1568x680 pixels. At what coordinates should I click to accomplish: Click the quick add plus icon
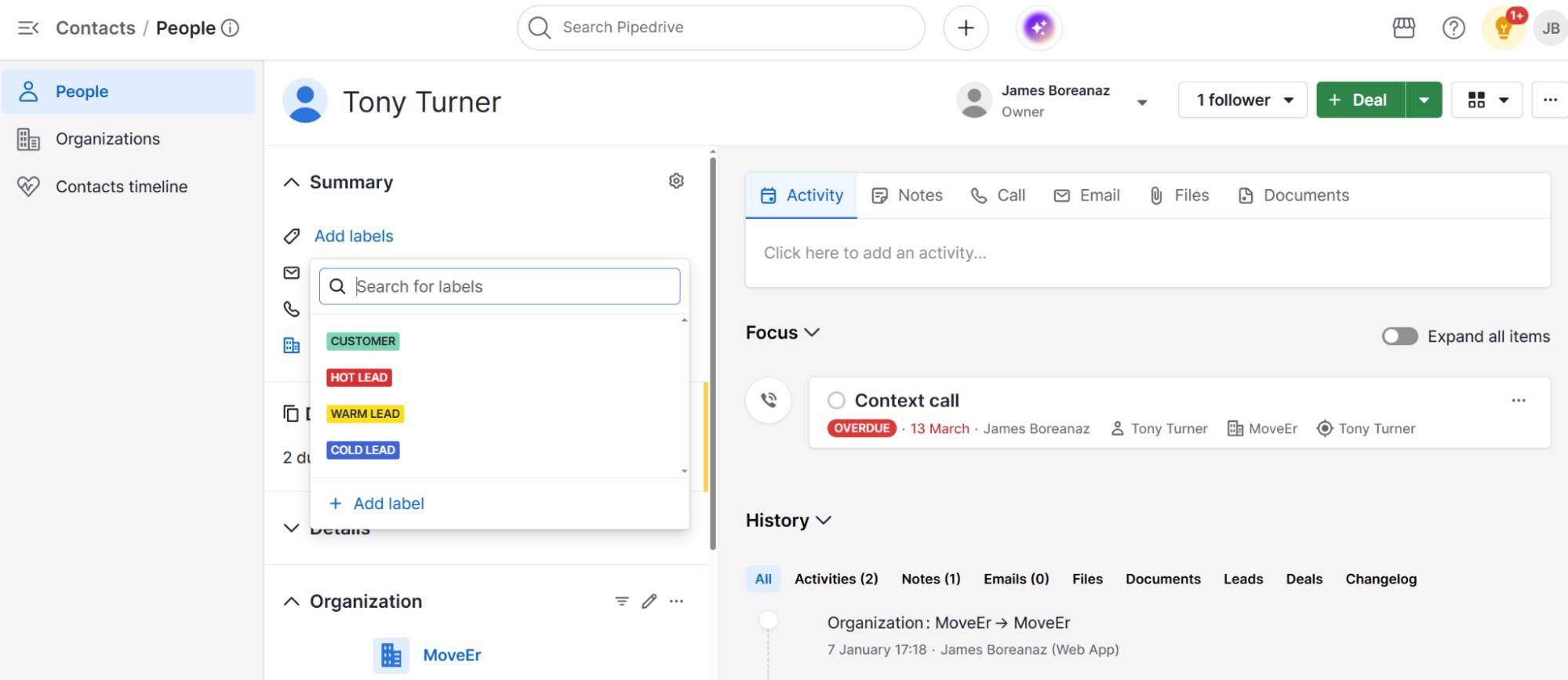point(966,28)
